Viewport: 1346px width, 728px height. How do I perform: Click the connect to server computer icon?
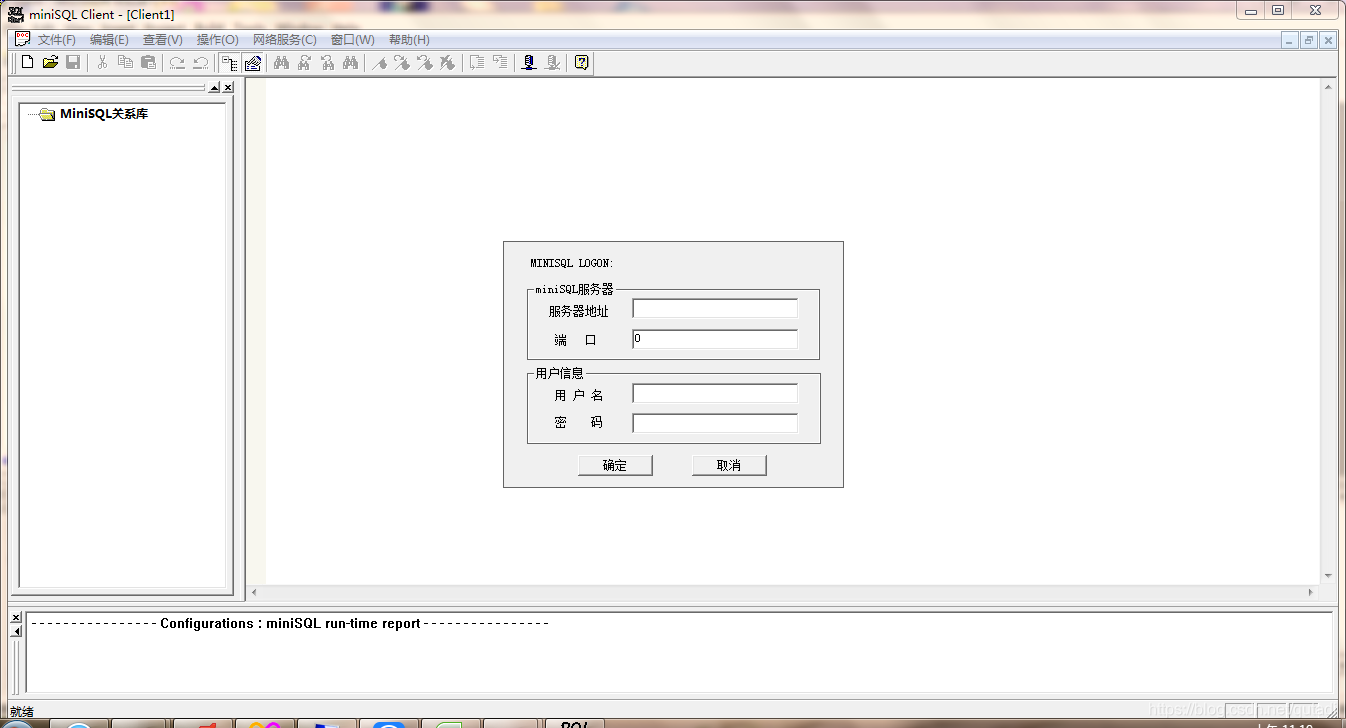tap(529, 62)
